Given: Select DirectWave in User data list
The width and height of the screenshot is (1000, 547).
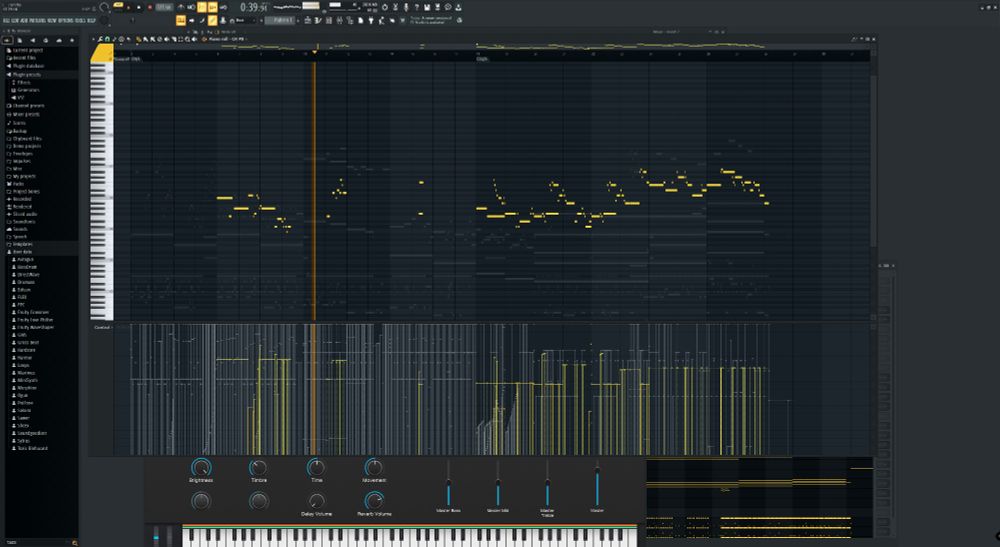Looking at the screenshot, I should tap(27, 274).
